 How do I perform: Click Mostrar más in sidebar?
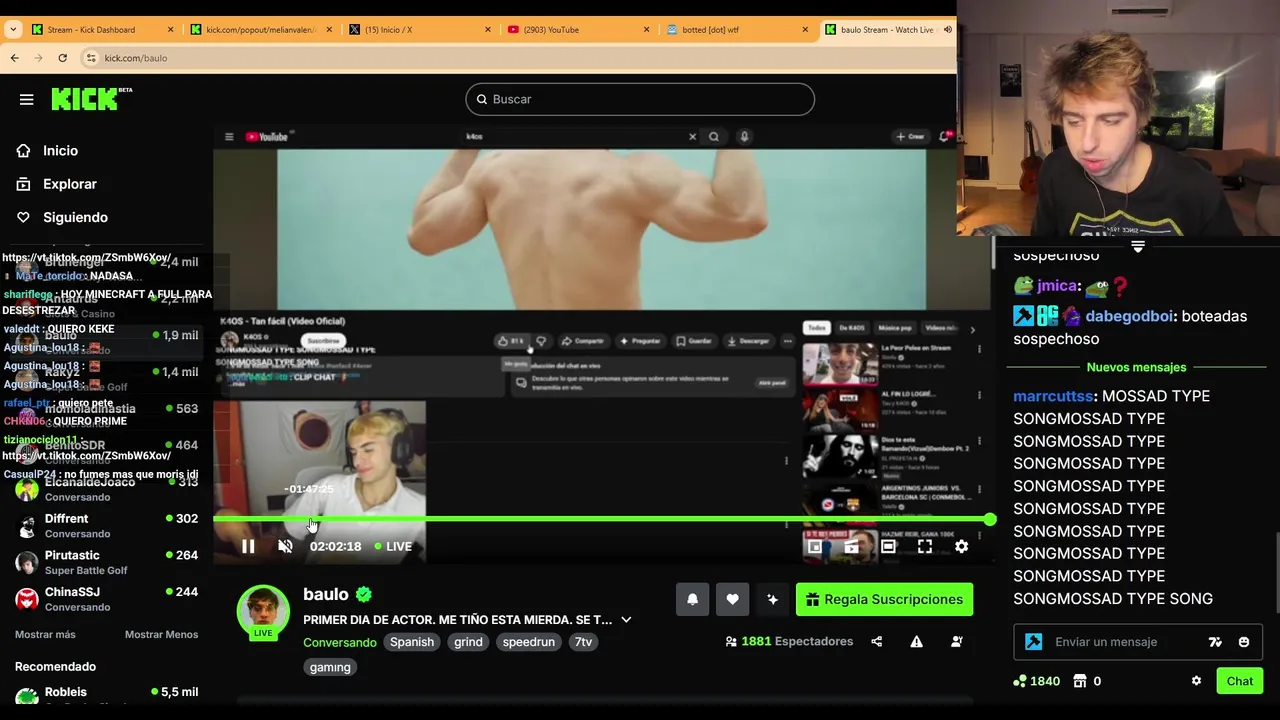[x=45, y=634]
